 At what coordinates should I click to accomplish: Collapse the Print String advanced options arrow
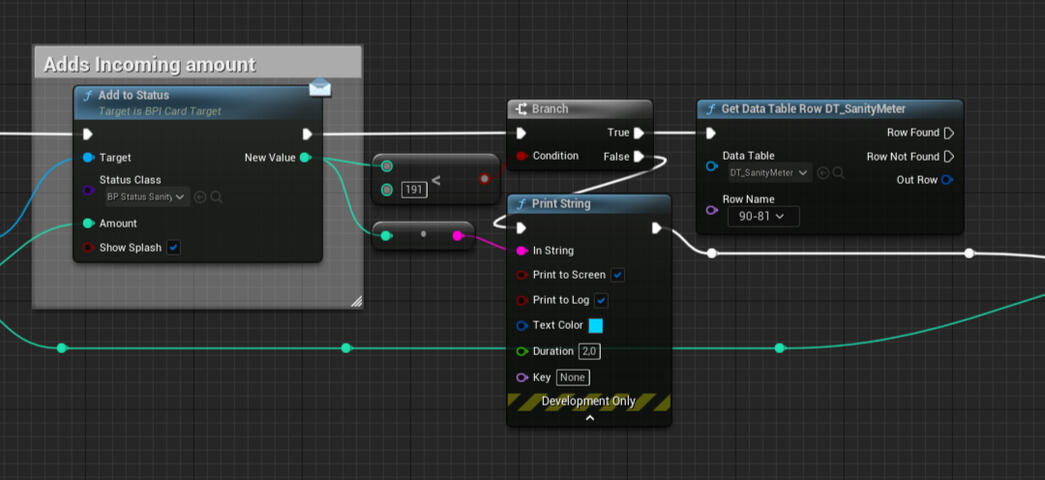pos(589,418)
